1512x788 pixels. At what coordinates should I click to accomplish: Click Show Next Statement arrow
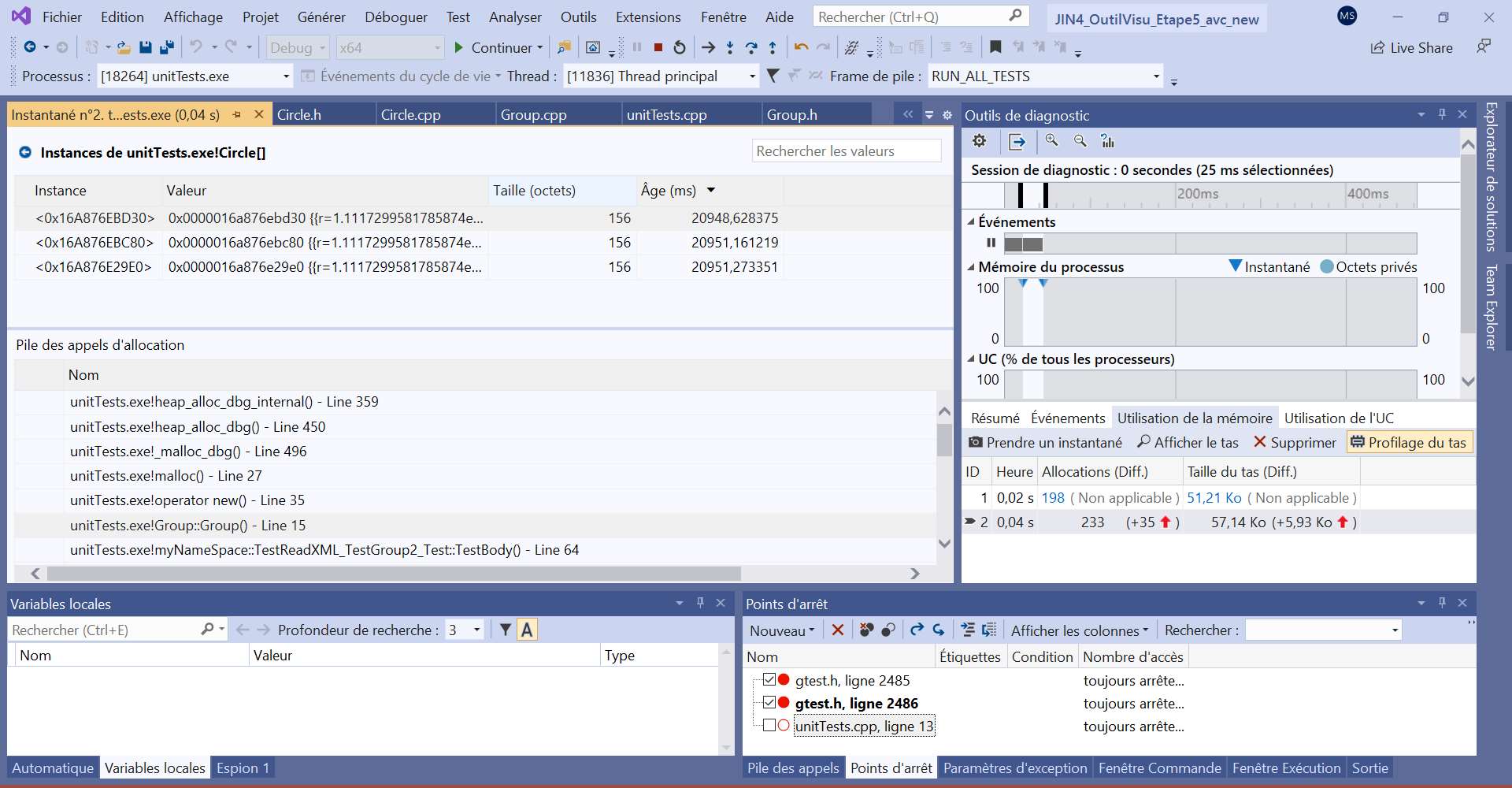coord(708,47)
